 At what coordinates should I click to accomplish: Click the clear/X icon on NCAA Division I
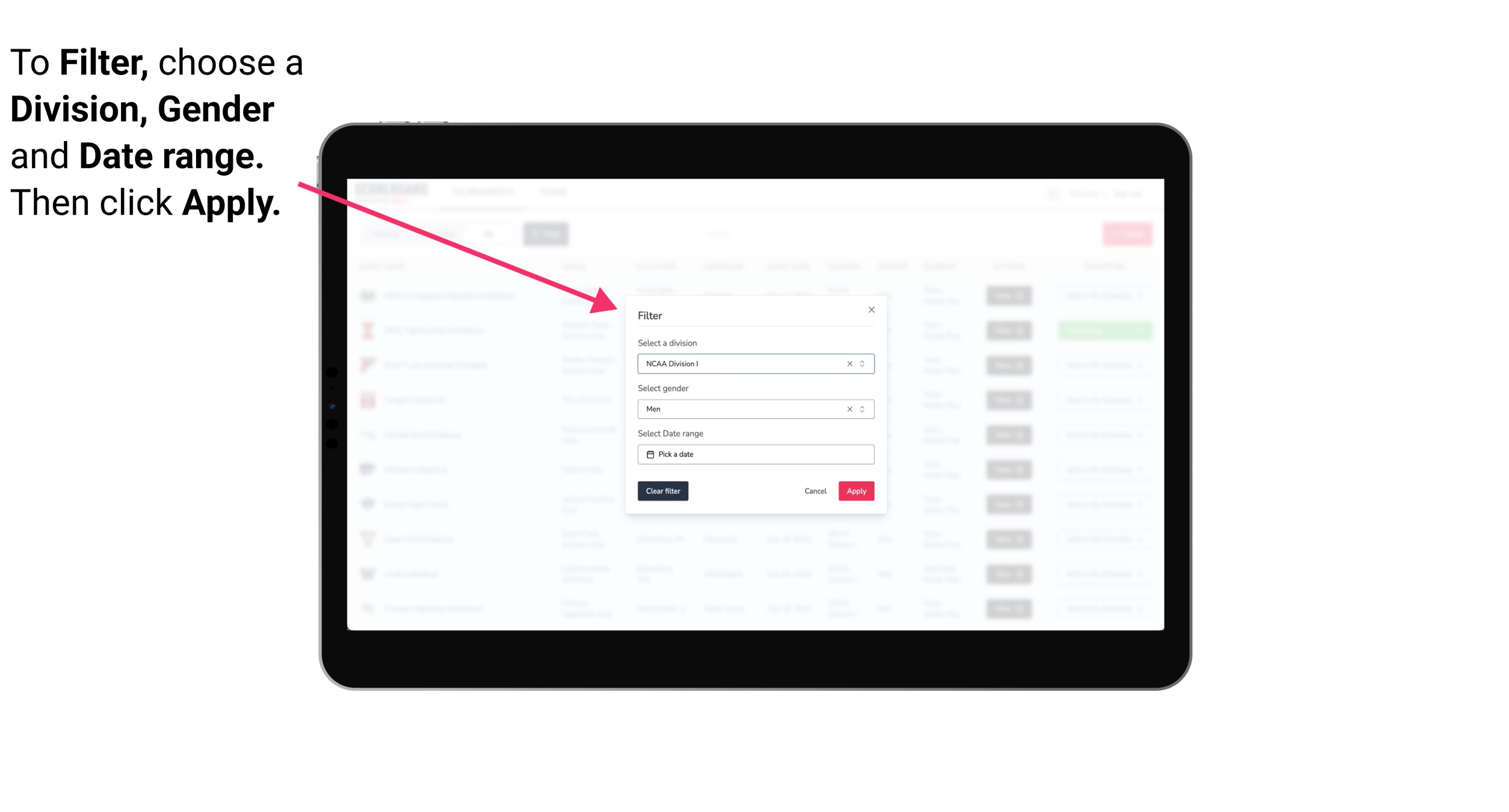click(x=849, y=363)
